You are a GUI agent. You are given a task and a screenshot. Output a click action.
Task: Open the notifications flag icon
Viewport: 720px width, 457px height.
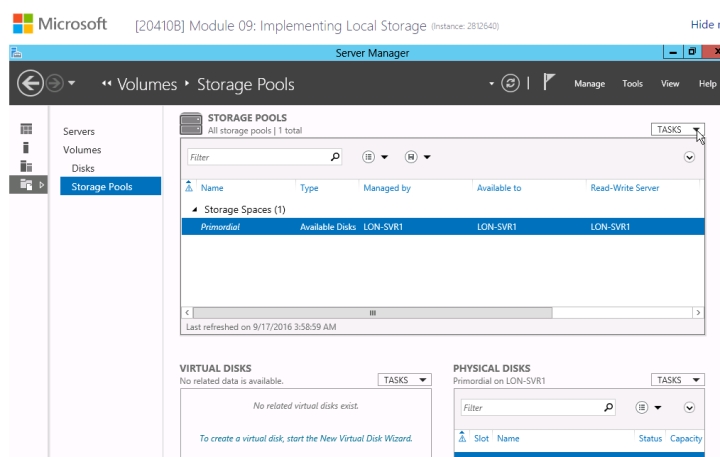click(x=549, y=83)
